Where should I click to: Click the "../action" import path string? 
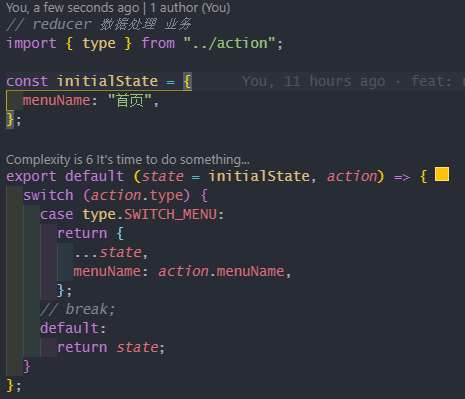click(229, 43)
